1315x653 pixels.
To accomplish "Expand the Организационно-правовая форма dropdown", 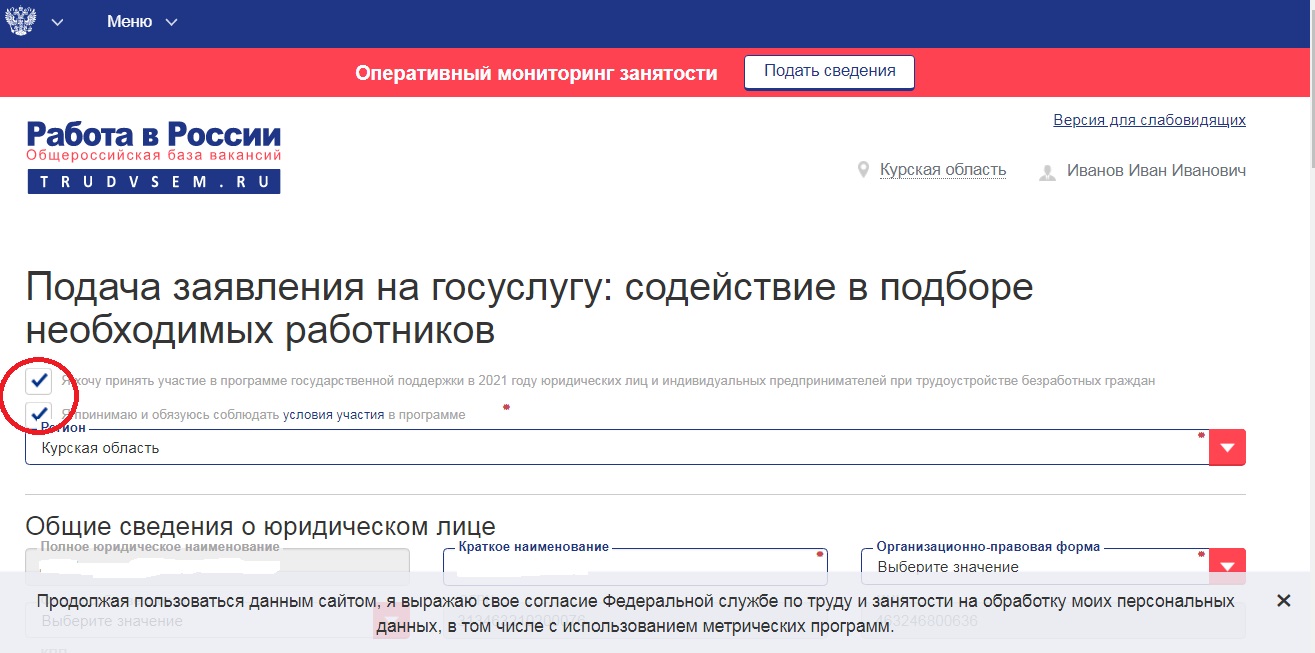I will coord(1227,566).
